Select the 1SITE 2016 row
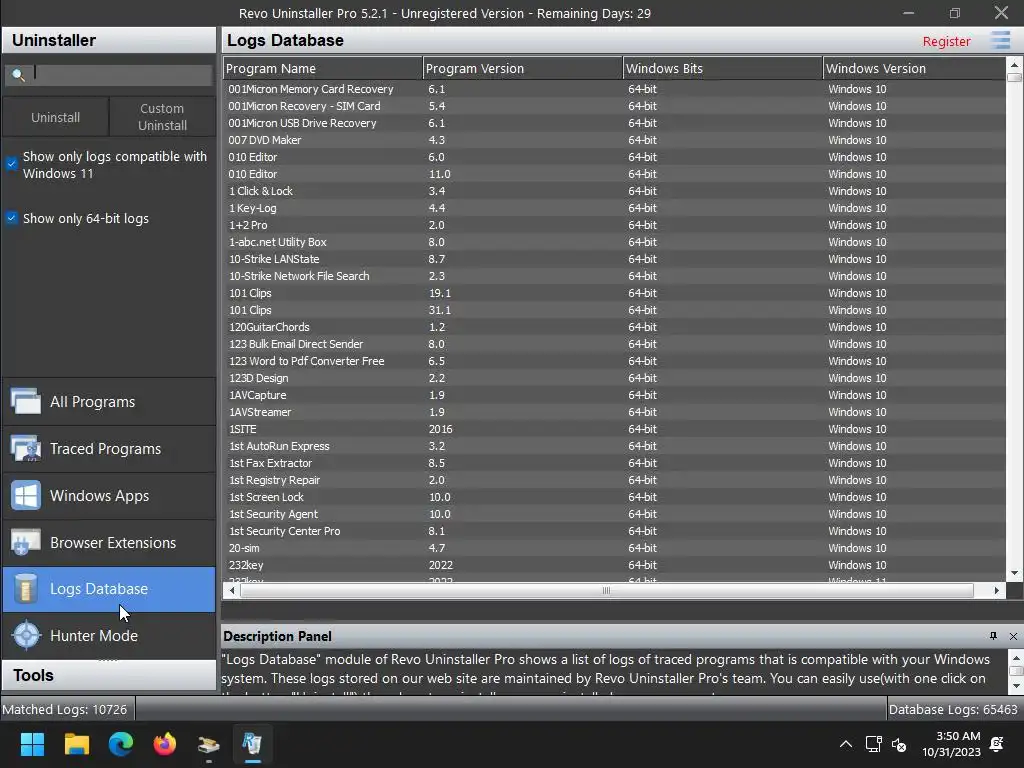 614,428
